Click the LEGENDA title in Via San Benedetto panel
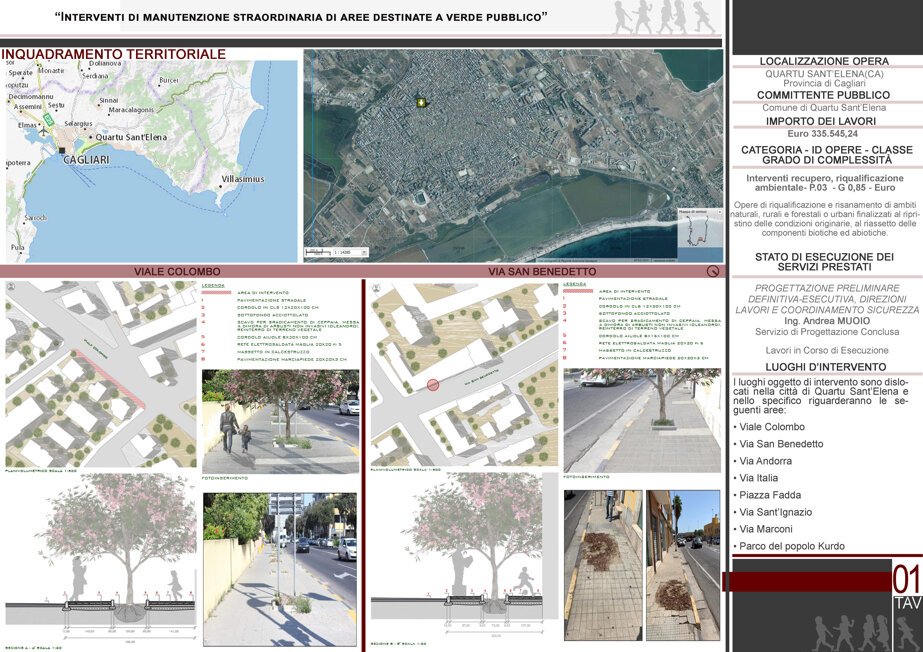Viewport: 923px width, 652px height. 575,284
